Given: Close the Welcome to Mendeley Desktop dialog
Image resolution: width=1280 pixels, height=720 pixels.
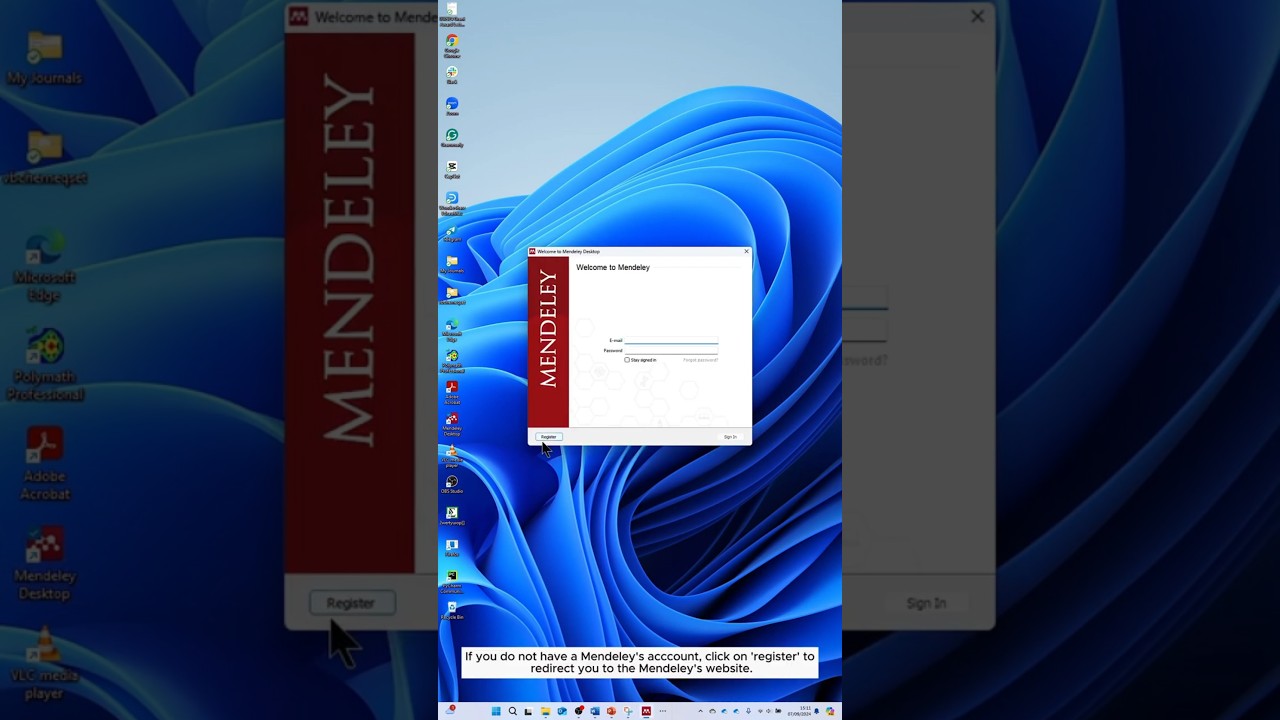Looking at the screenshot, I should click(746, 251).
